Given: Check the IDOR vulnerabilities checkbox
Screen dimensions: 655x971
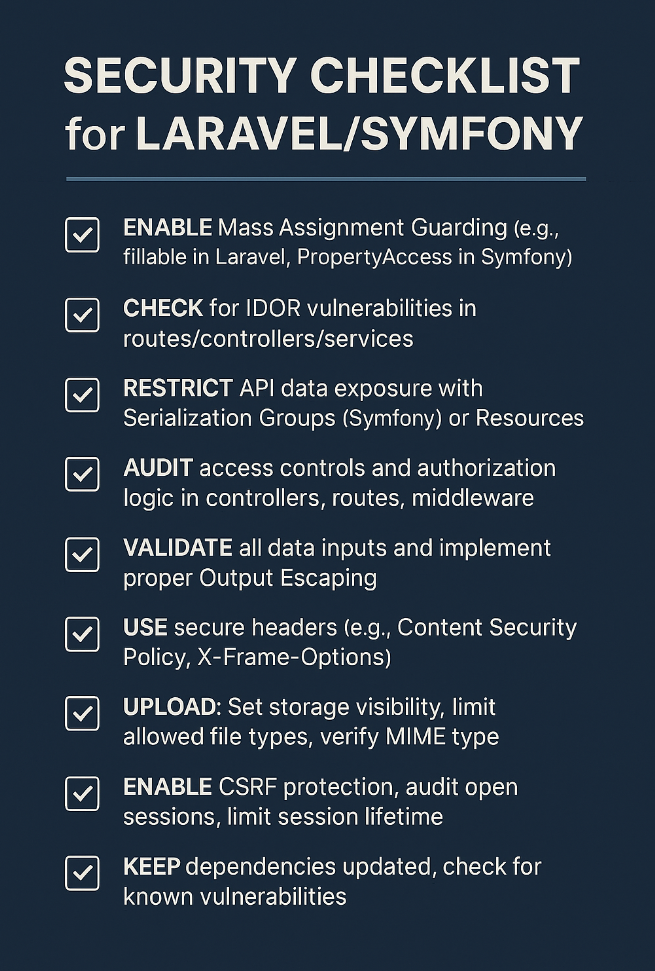Looking at the screenshot, I should click(x=82, y=315).
